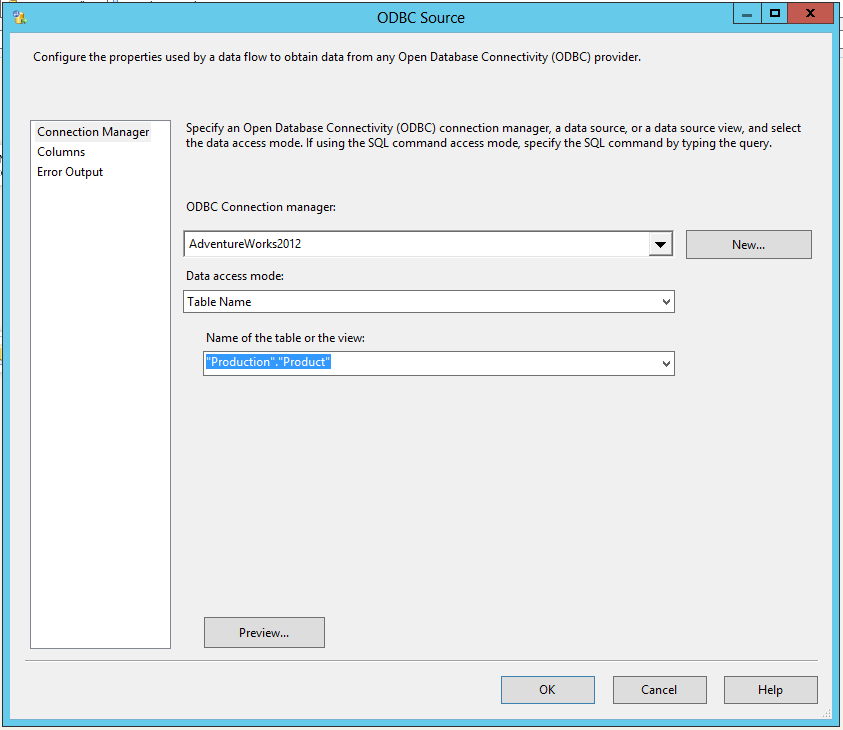The image size is (843, 730).
Task: Click the dialog title bar text ODBC Source
Action: coord(420,17)
